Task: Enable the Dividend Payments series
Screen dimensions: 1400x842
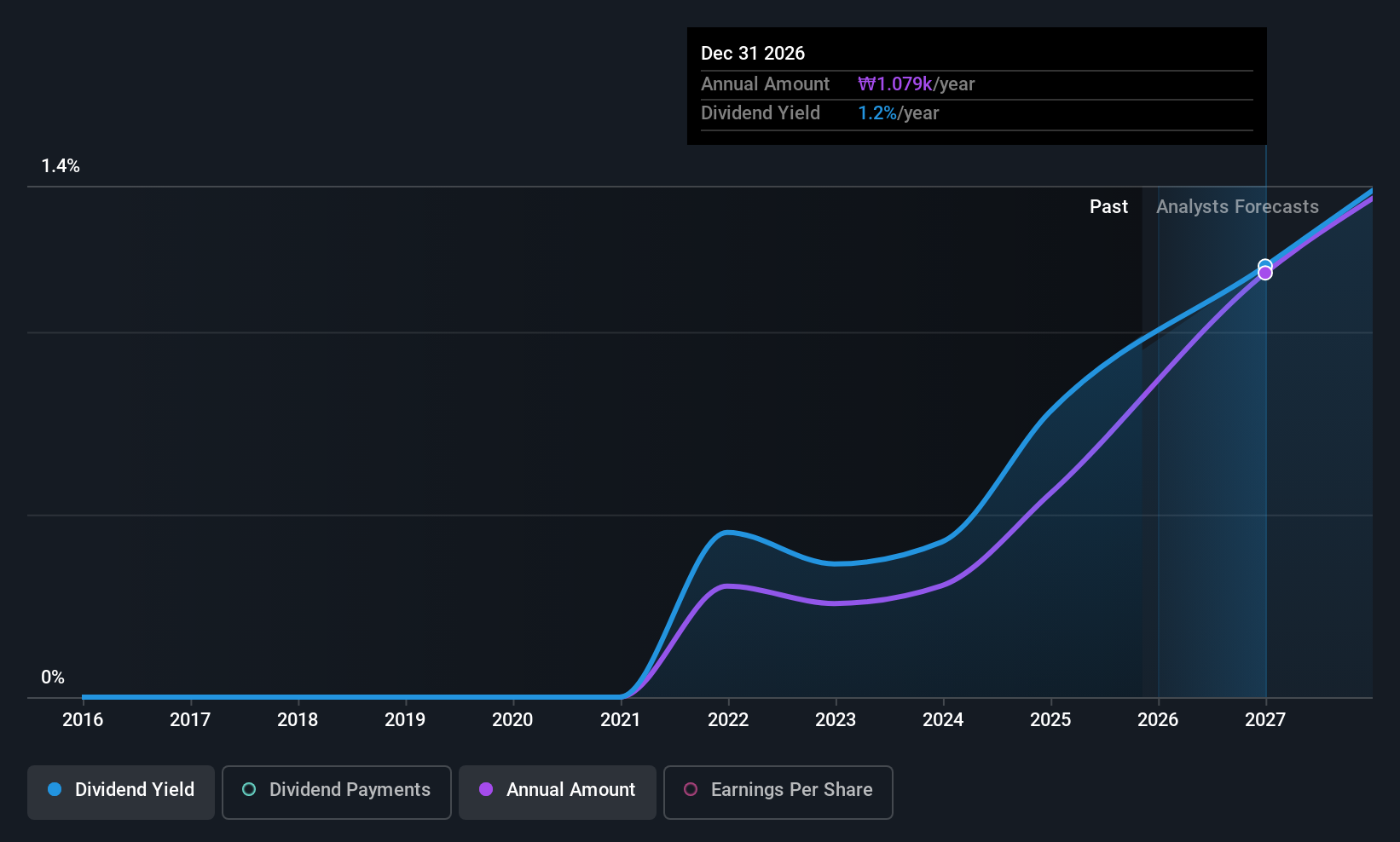Action: pyautogui.click(x=336, y=792)
